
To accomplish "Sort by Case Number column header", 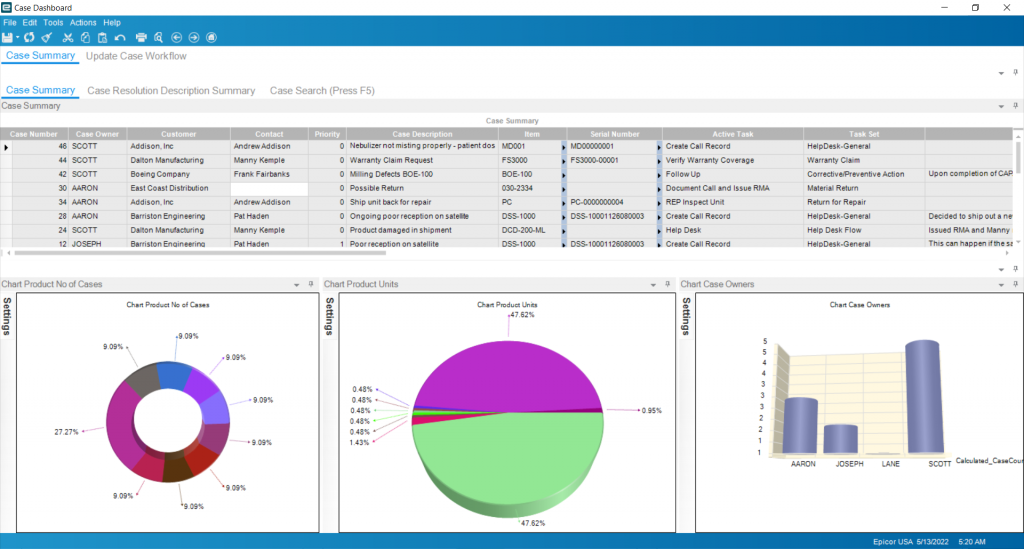I will (34, 134).
